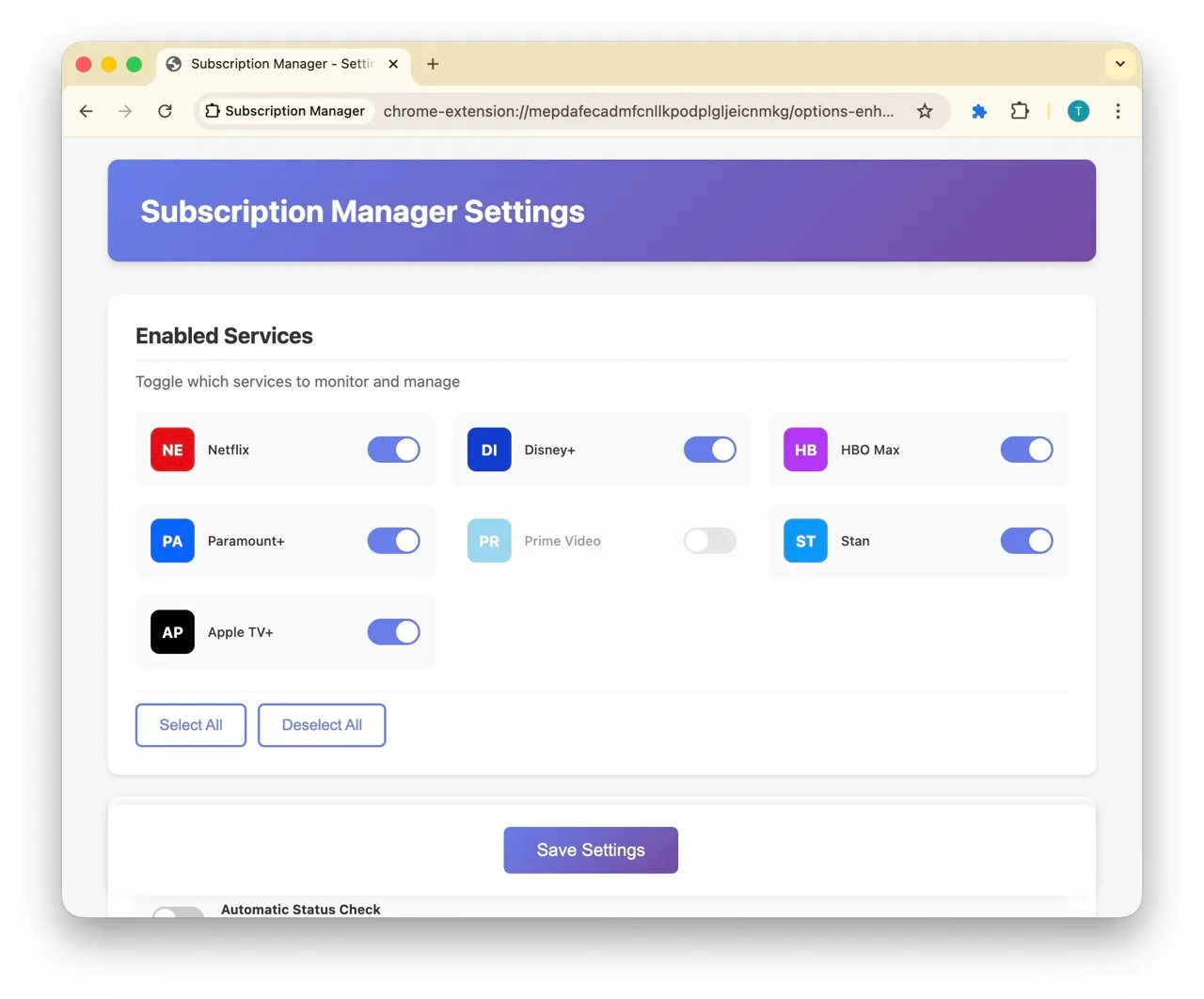Click the black Apple TV+ AP icon
The image size is (1204, 999).
172,632
